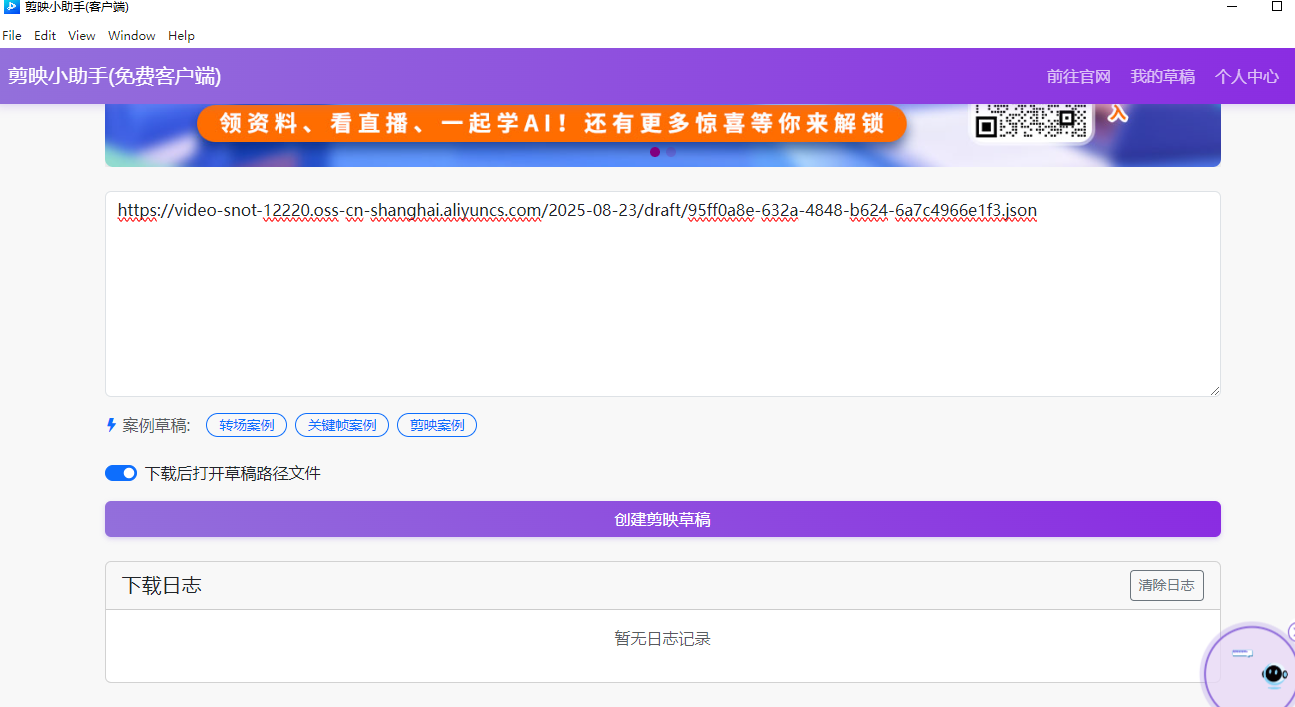The height and width of the screenshot is (707, 1295).
Task: Go to 前往官网 link
Action: [1079, 76]
